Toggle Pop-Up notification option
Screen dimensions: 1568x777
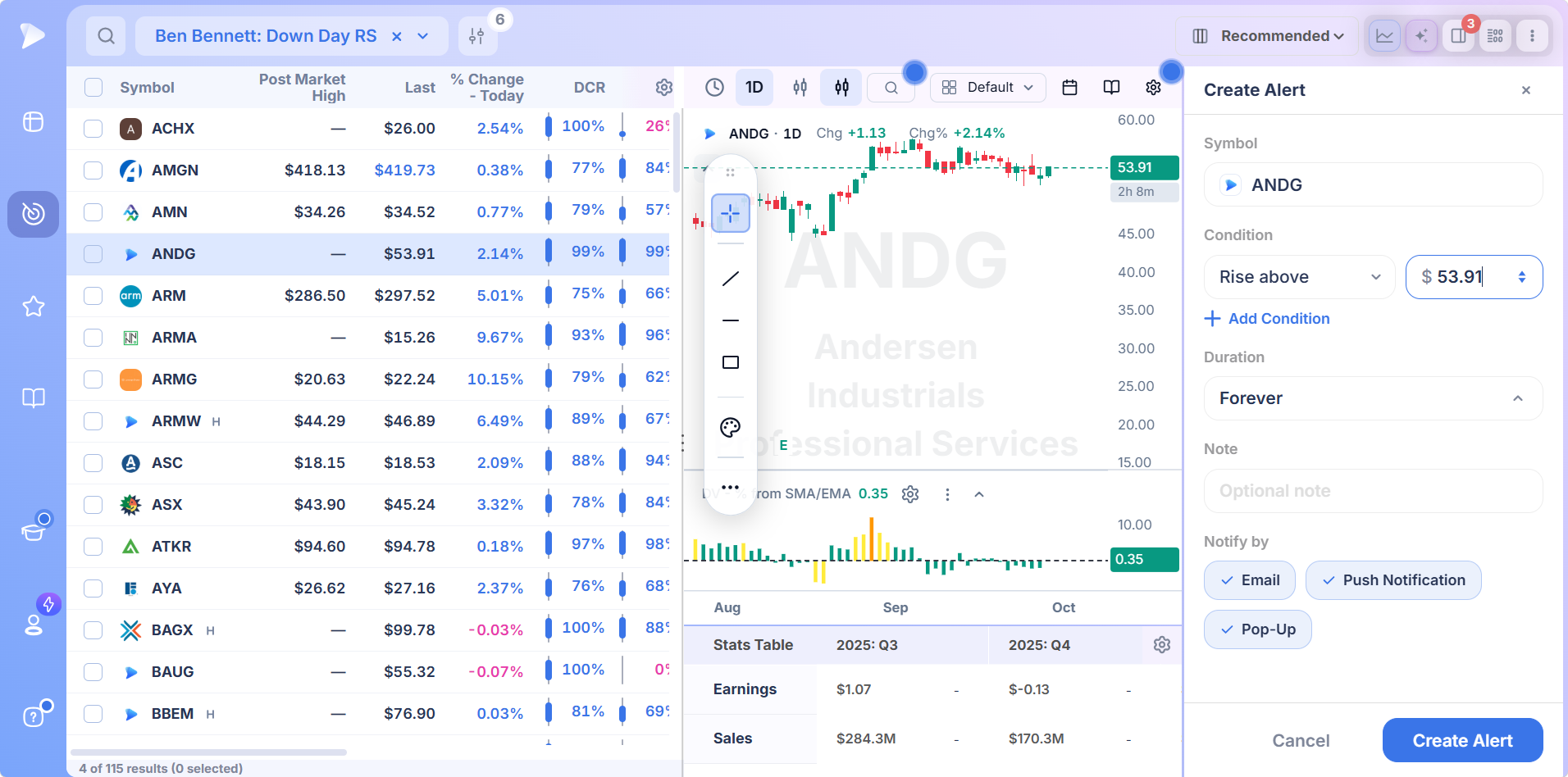coord(1257,629)
